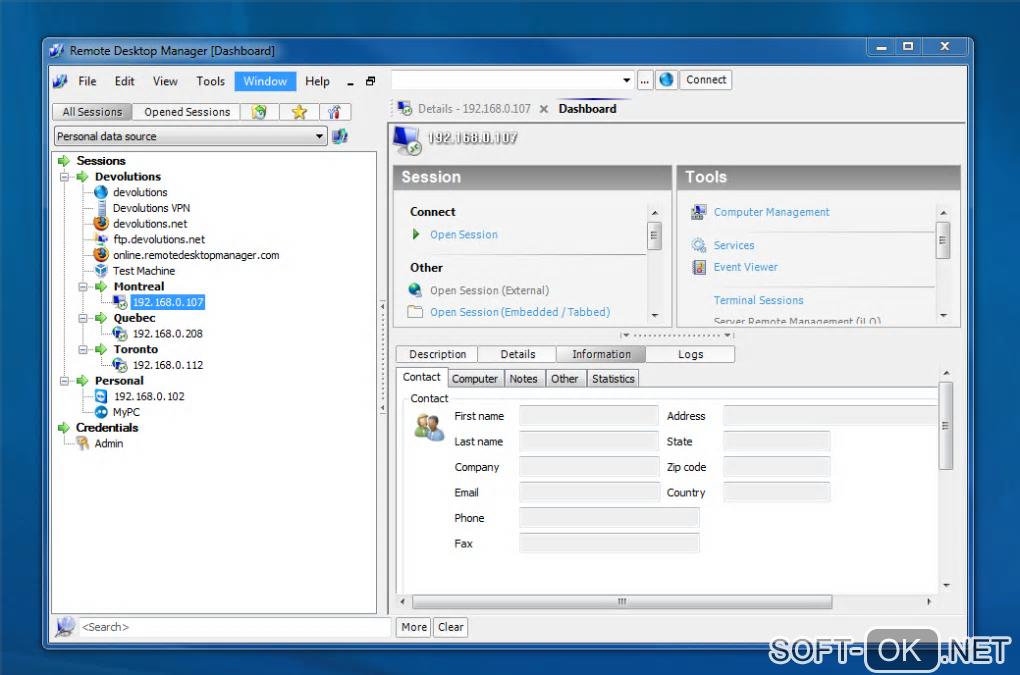Click the Open Session External globe icon
Viewport: 1020px width, 675px height.
[415, 290]
